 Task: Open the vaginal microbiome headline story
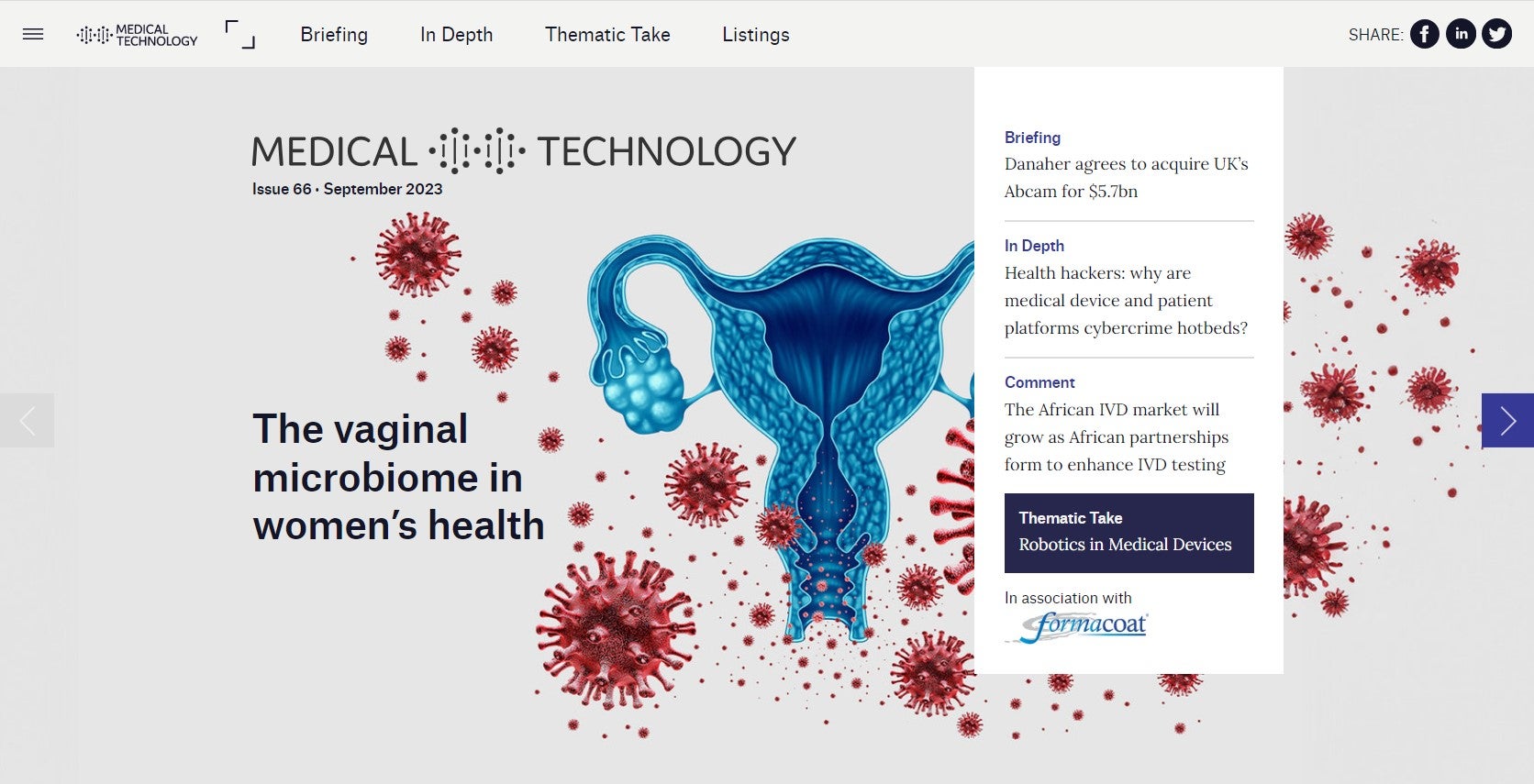click(x=398, y=477)
